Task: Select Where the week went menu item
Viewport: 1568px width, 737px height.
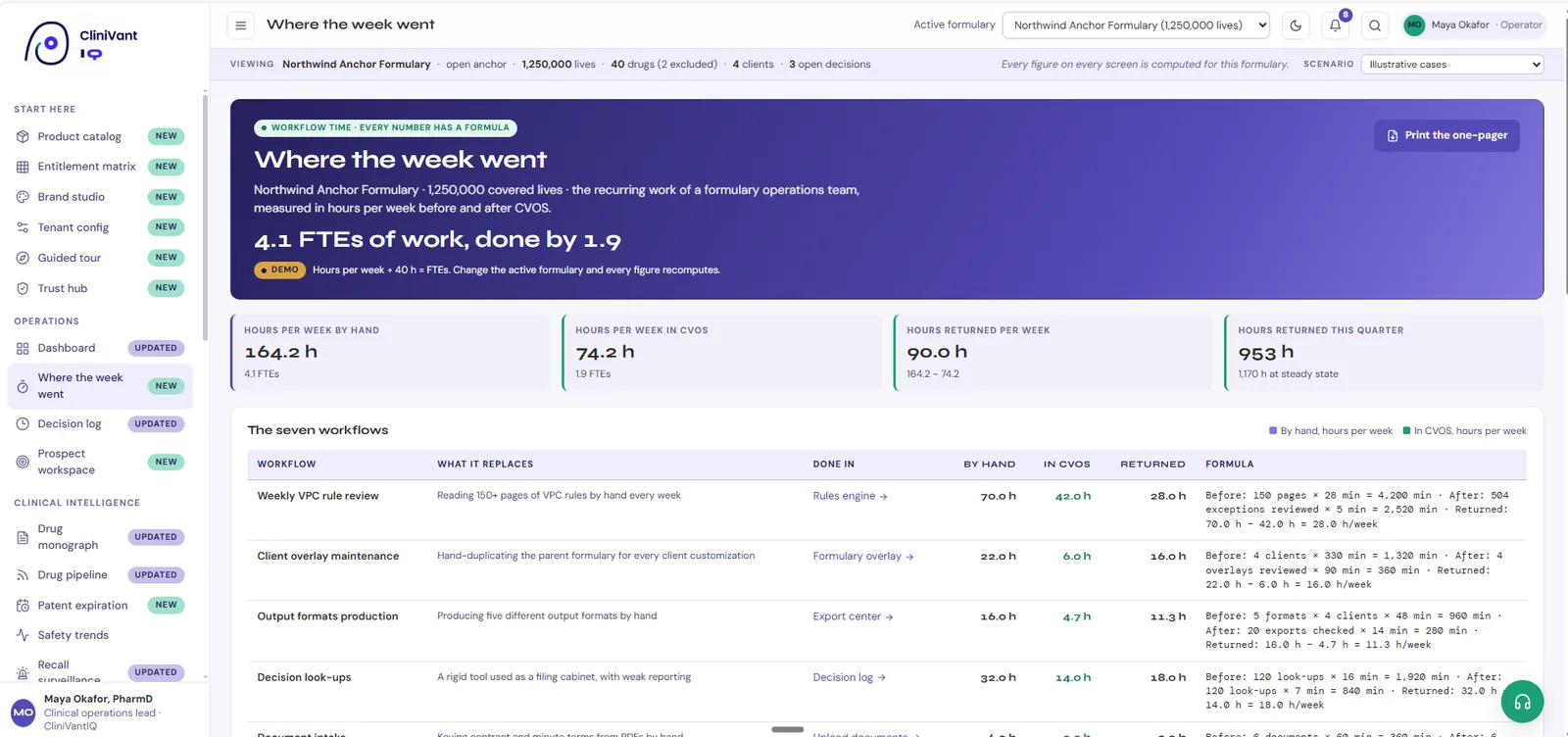Action: [x=100, y=386]
